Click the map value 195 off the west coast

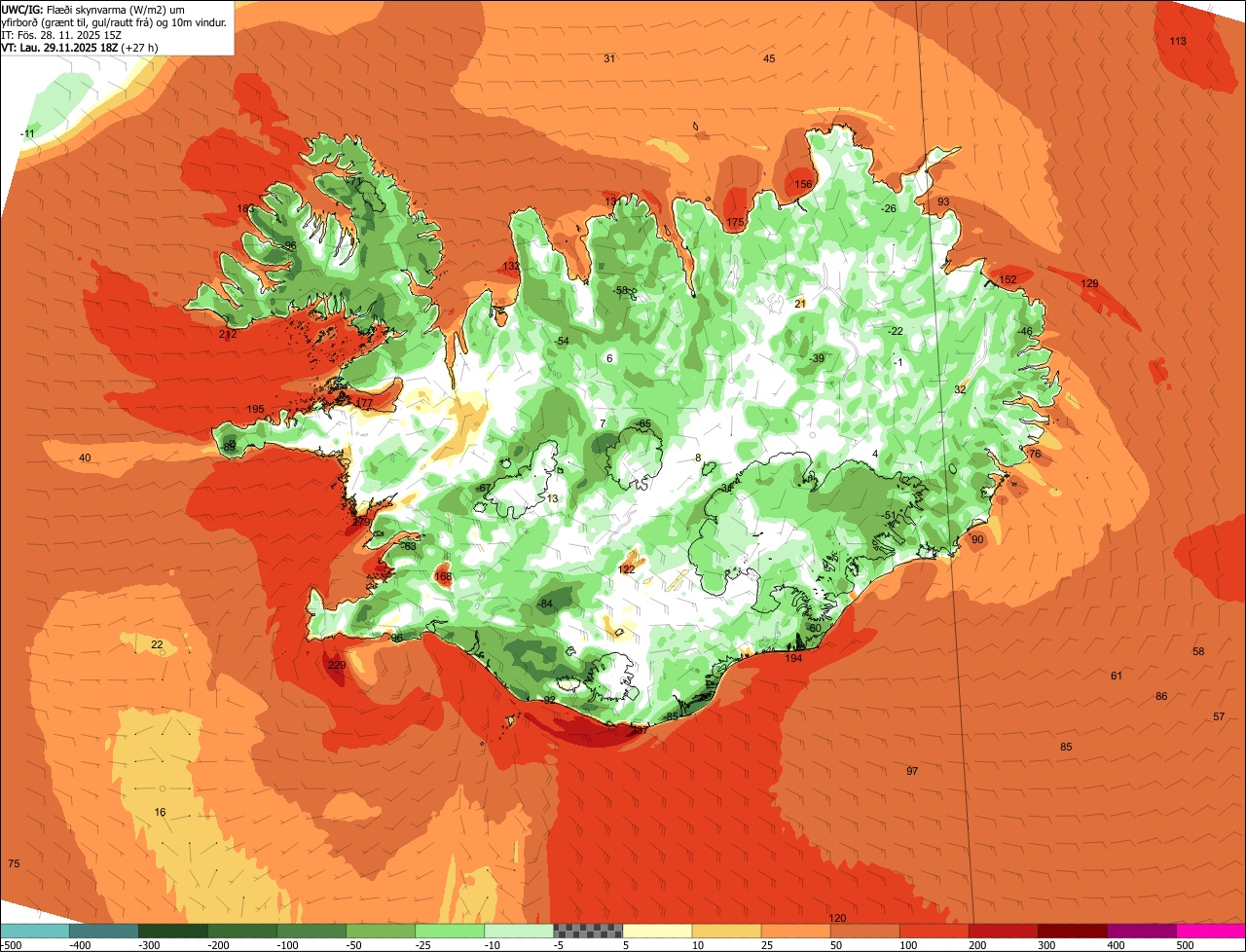[255, 409]
